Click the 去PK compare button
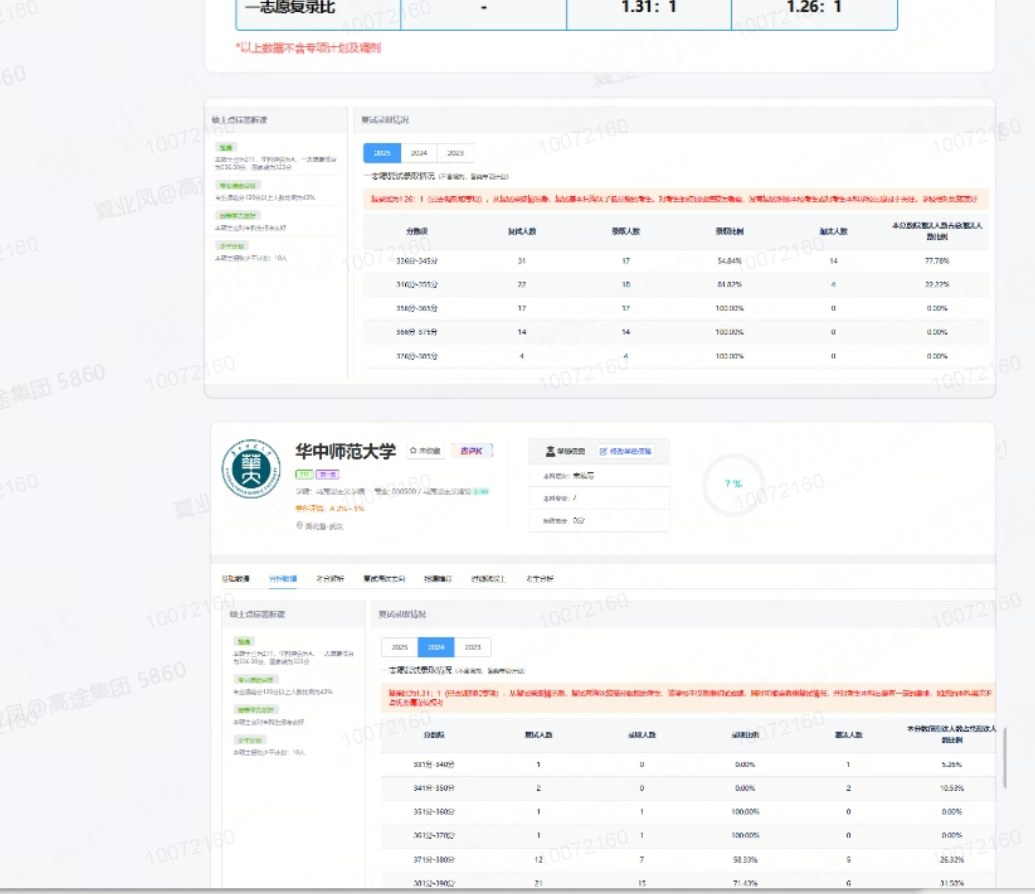This screenshot has width=1035, height=894. coord(471,451)
